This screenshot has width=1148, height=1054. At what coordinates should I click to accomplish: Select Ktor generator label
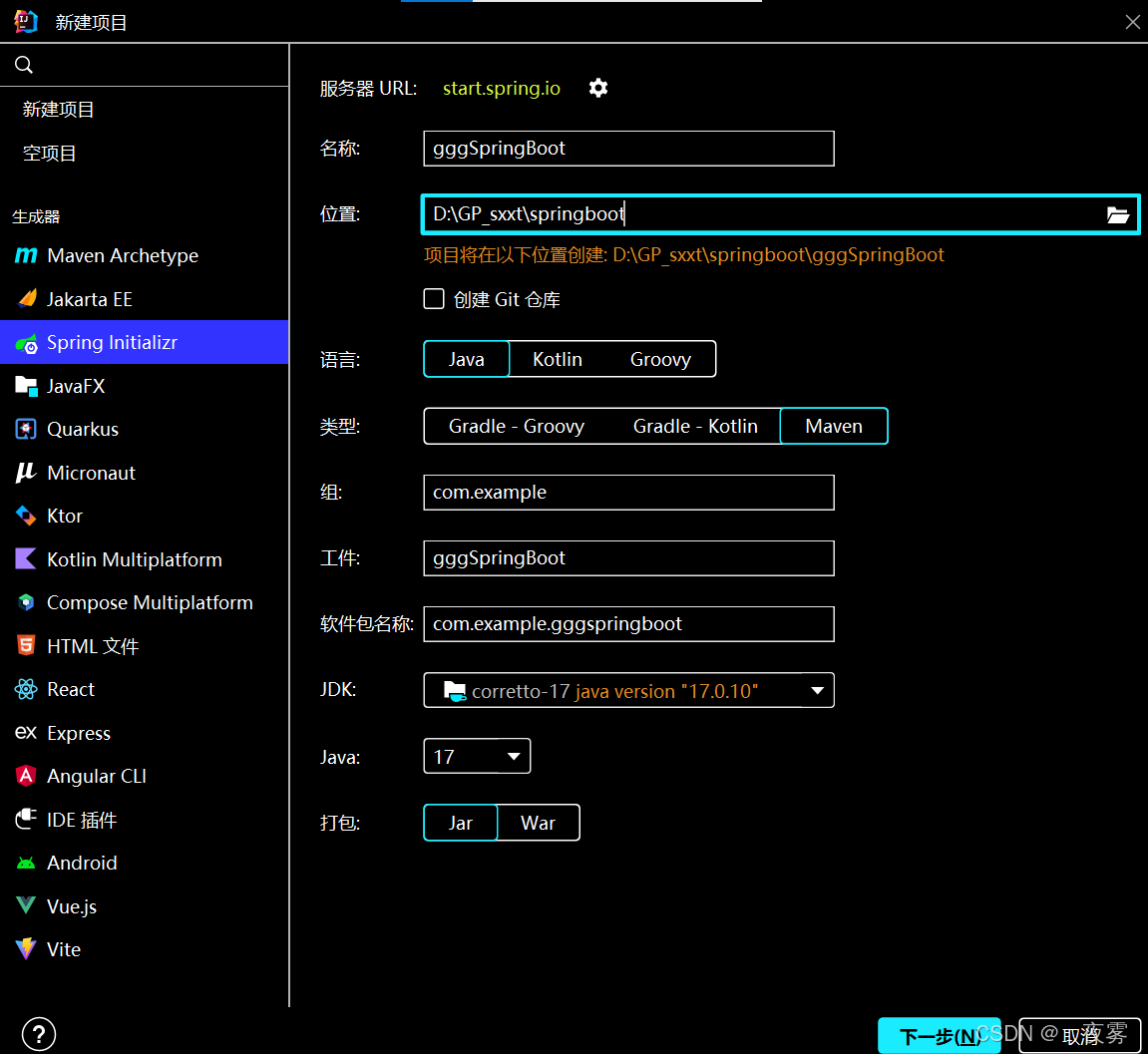pyautogui.click(x=65, y=516)
